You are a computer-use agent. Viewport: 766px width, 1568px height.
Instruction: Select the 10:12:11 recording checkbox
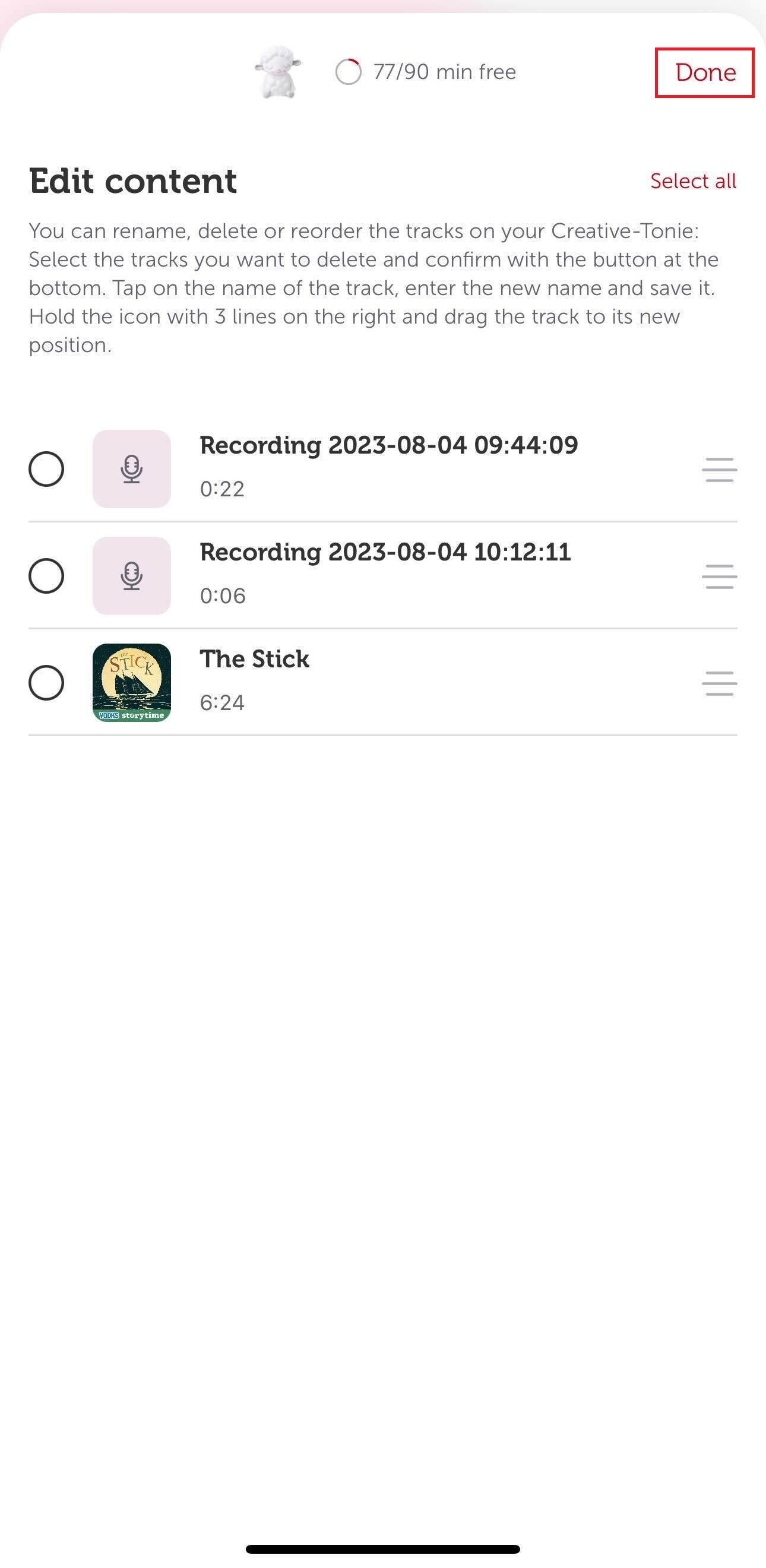[x=46, y=575]
